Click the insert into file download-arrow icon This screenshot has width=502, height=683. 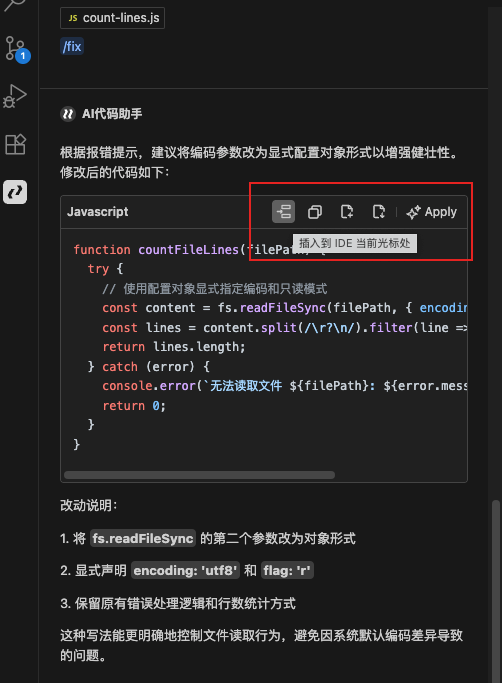379,212
